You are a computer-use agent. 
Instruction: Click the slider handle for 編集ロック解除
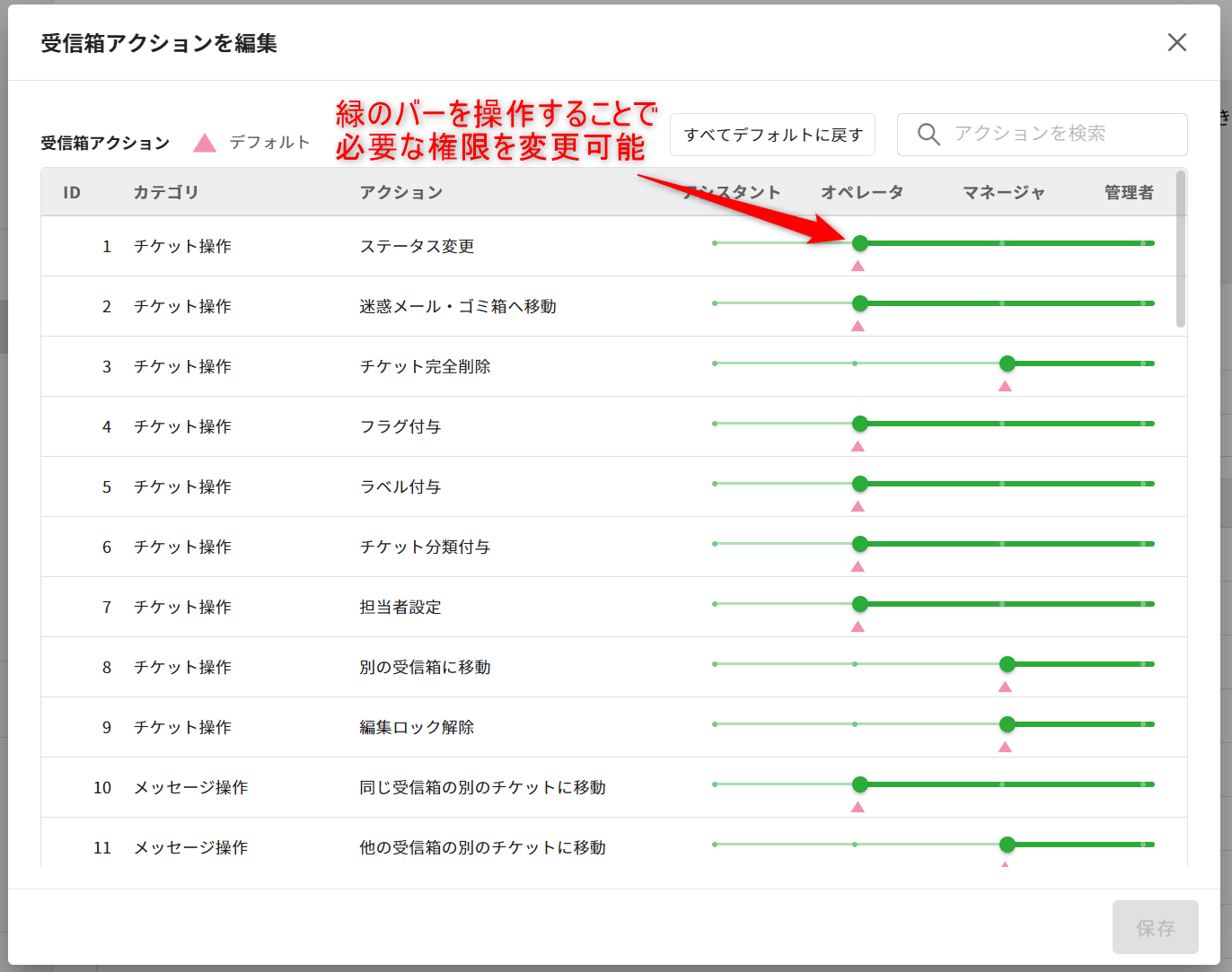1007,724
